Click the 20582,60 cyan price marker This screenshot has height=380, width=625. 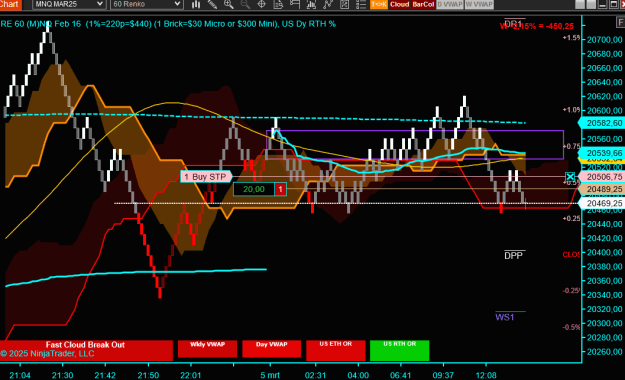[x=602, y=123]
